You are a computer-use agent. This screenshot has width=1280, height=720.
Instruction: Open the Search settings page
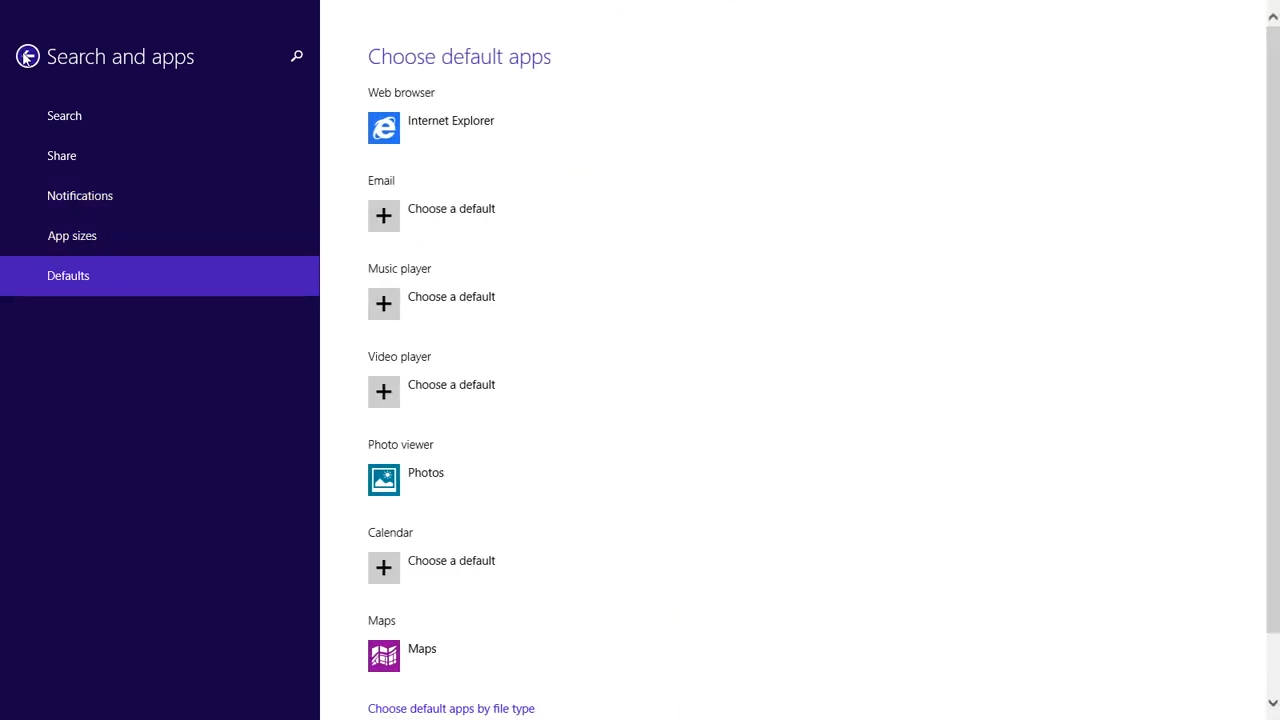coord(64,116)
